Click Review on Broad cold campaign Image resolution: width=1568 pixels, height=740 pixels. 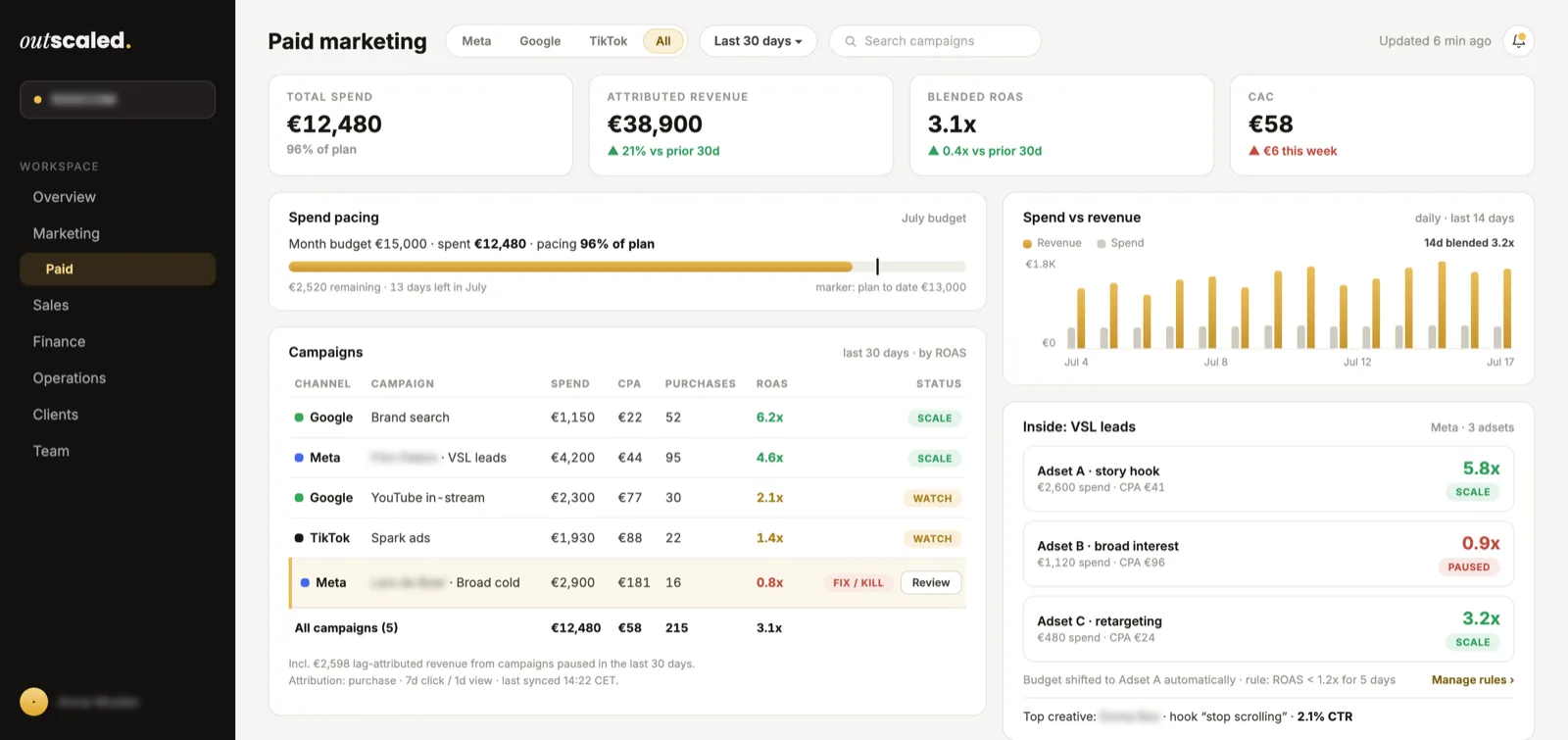tap(931, 582)
